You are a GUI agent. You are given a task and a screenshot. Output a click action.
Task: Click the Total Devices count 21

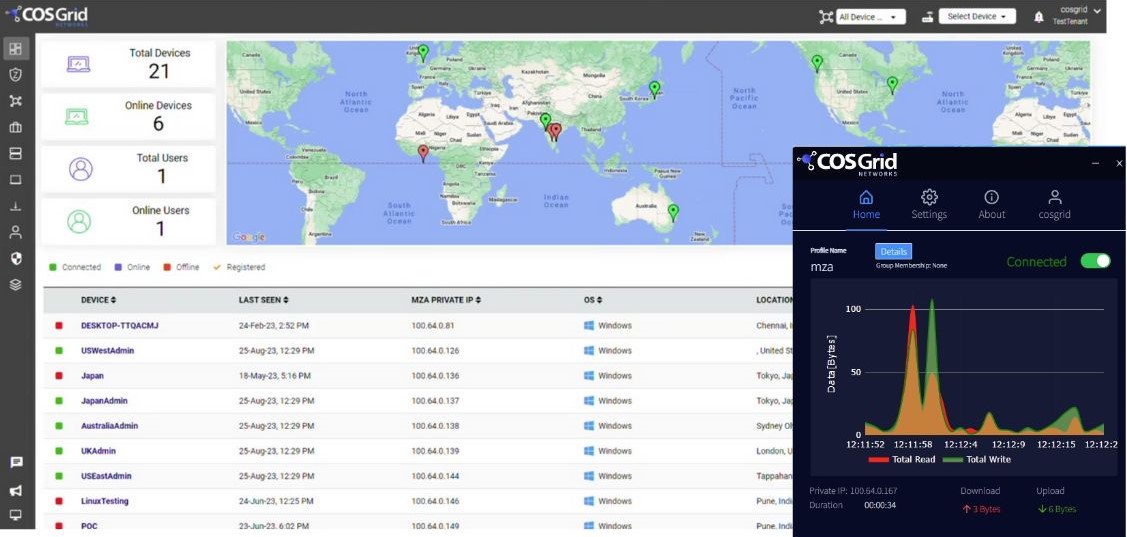pos(159,71)
